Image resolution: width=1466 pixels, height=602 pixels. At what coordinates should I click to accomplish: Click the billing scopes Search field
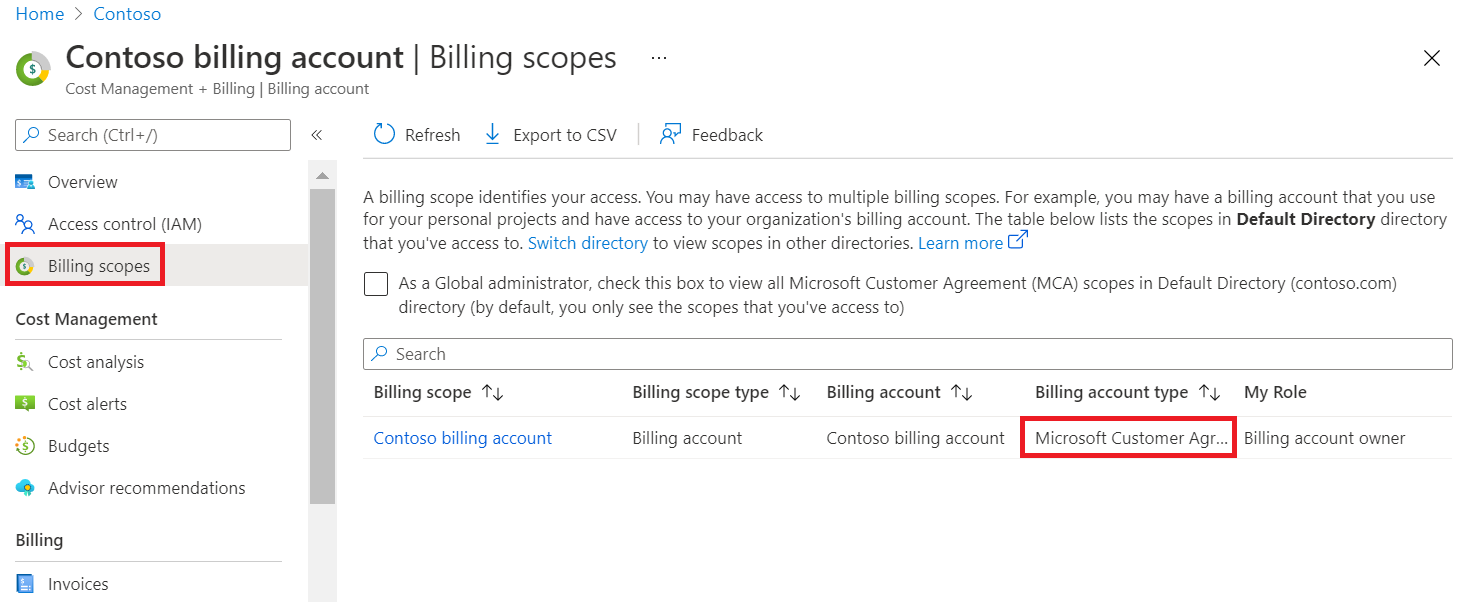(x=907, y=354)
